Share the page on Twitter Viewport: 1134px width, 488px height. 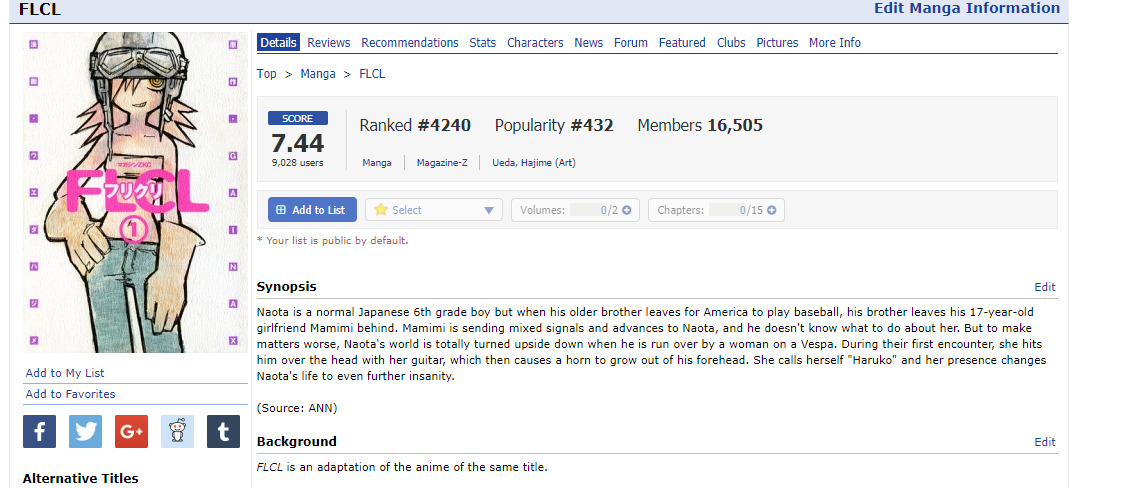(85, 432)
